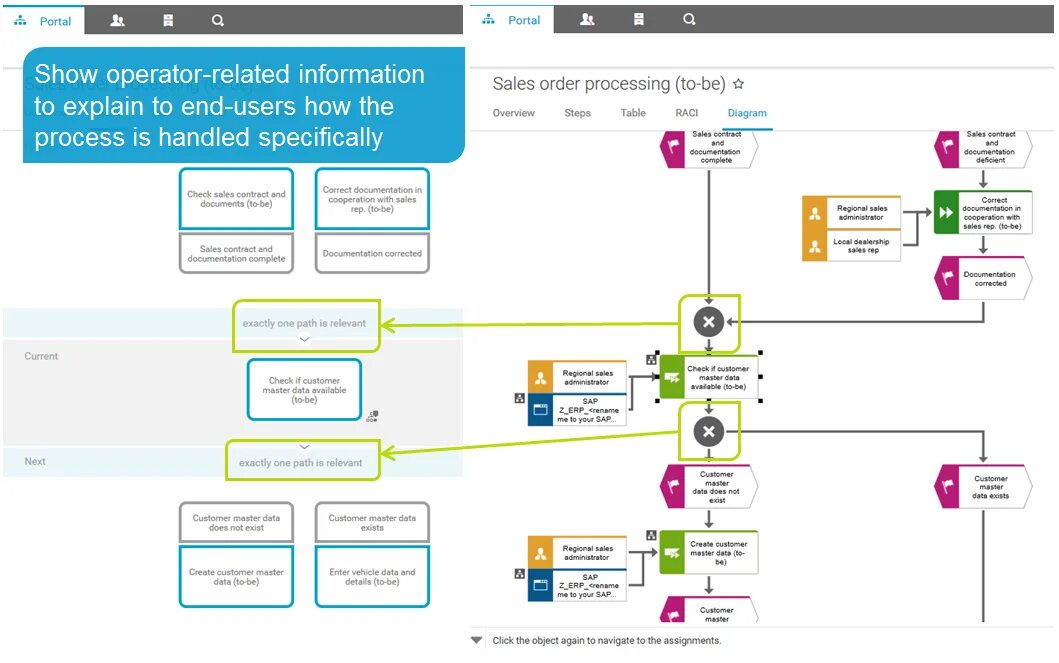Select Regional sales administrator role at top
This screenshot has width=1059, height=663.
click(851, 213)
